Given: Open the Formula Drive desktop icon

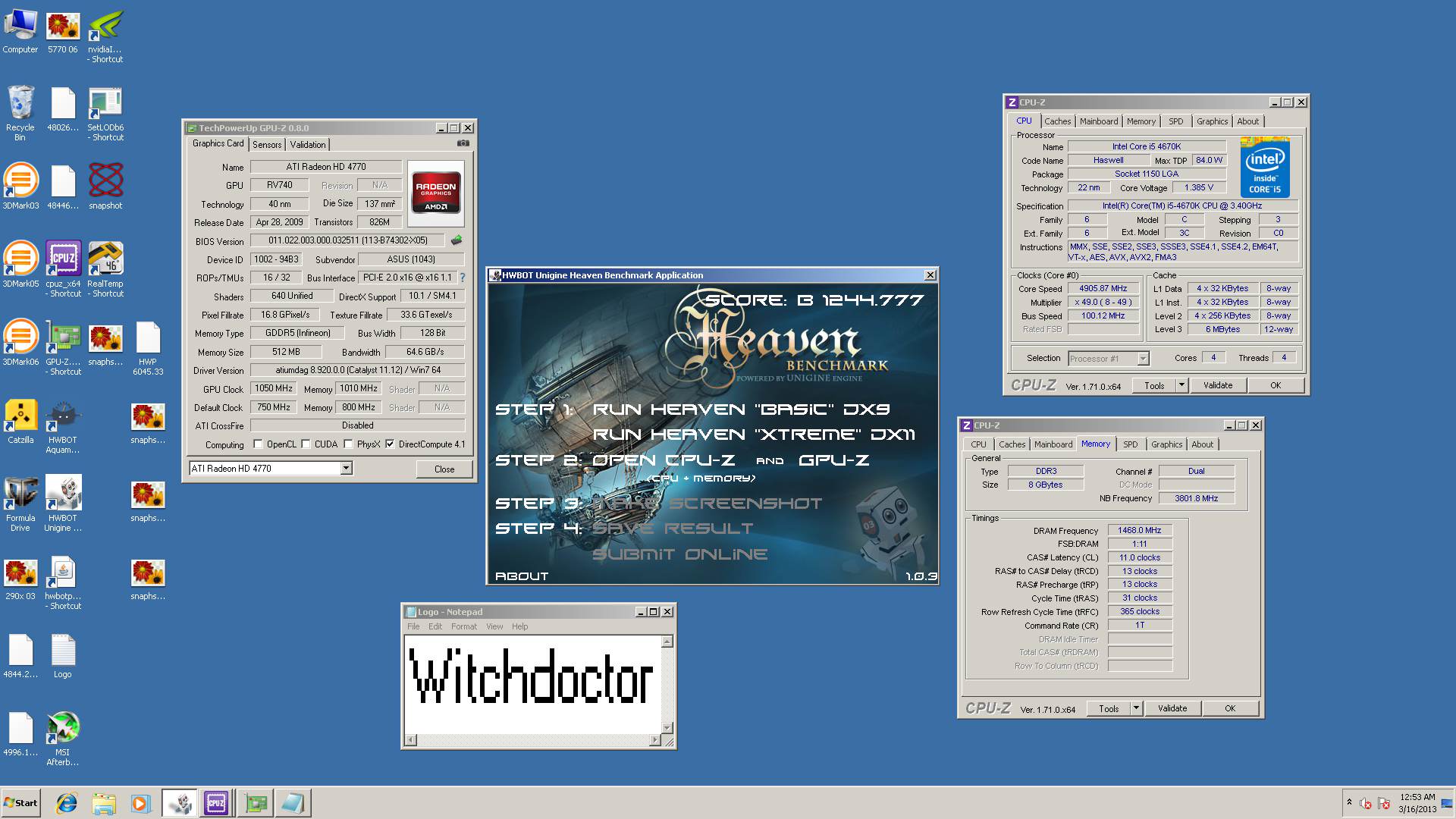Looking at the screenshot, I should (x=20, y=504).
